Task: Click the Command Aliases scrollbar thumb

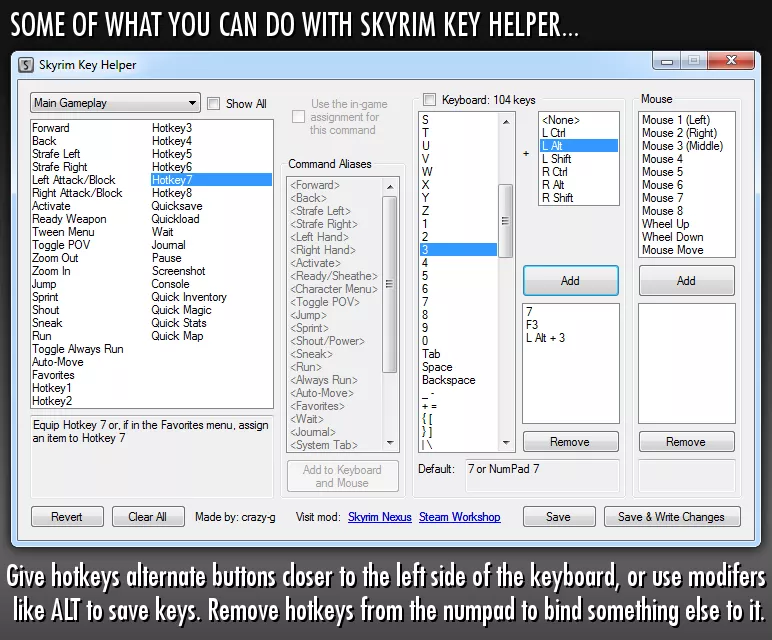Action: pos(389,284)
